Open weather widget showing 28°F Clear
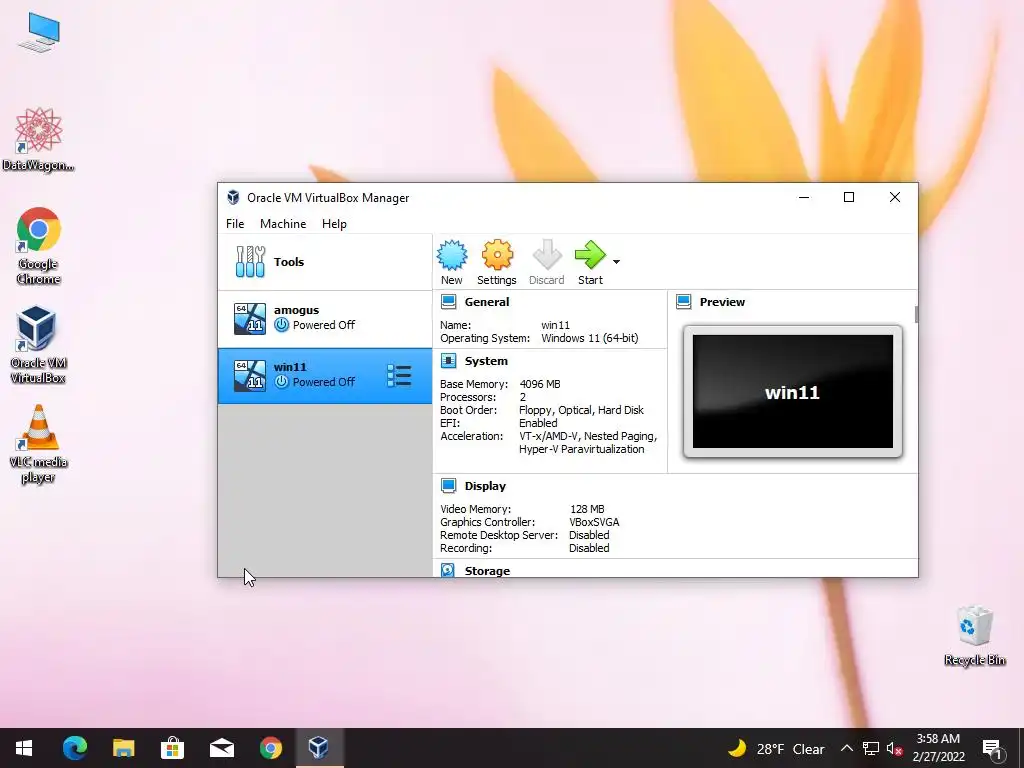 click(x=776, y=748)
